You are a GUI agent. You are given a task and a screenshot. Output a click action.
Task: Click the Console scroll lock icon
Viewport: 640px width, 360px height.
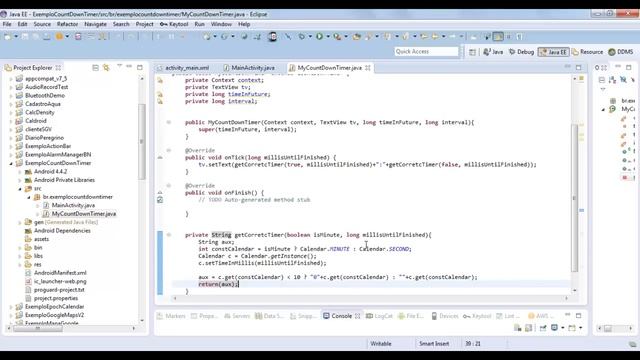[529, 328]
